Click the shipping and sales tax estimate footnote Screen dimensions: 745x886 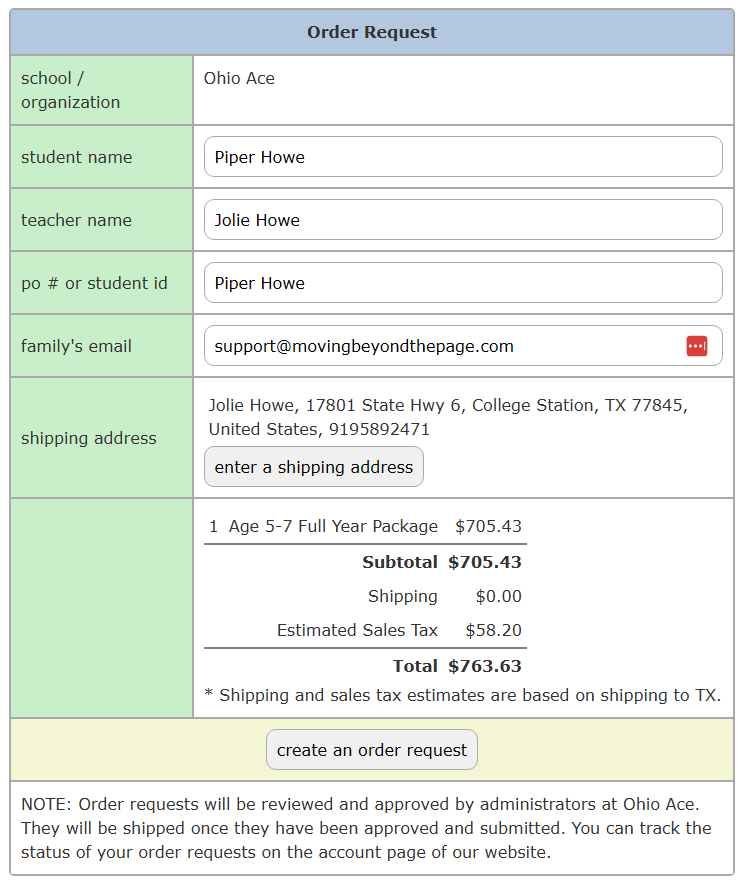point(462,695)
